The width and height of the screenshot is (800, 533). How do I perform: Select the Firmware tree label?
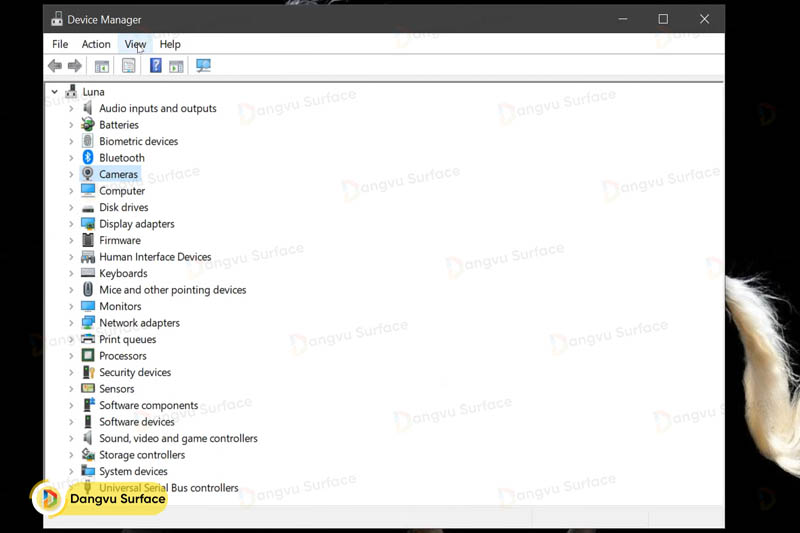point(120,240)
